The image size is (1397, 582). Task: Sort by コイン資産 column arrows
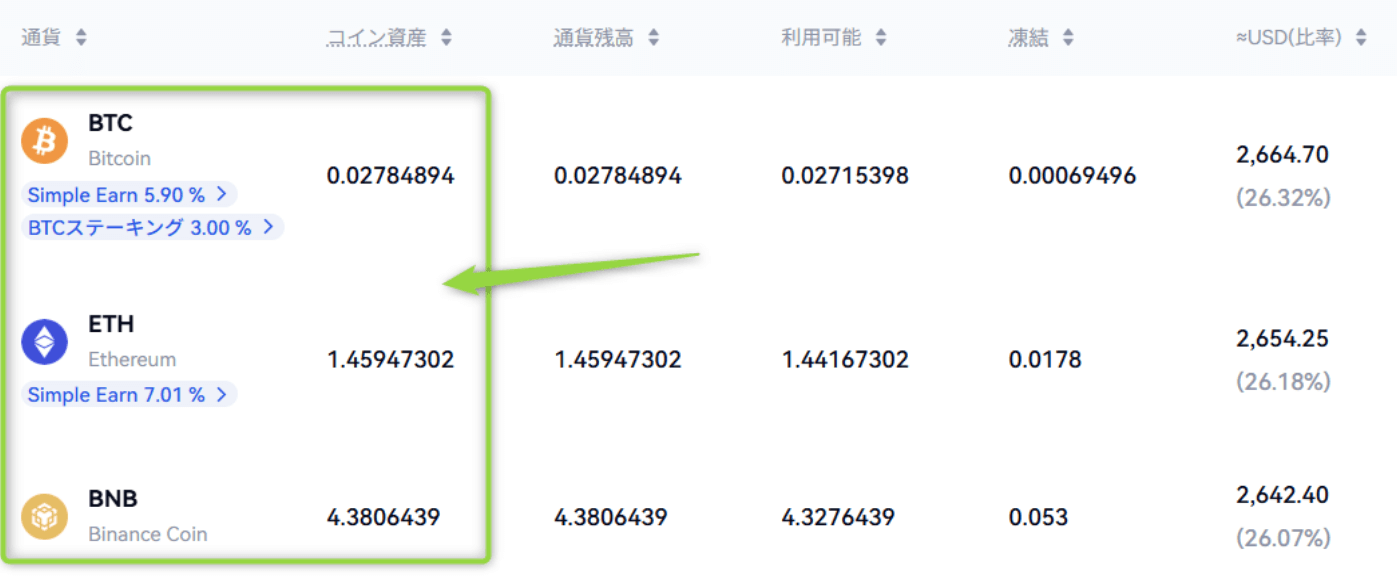[446, 38]
